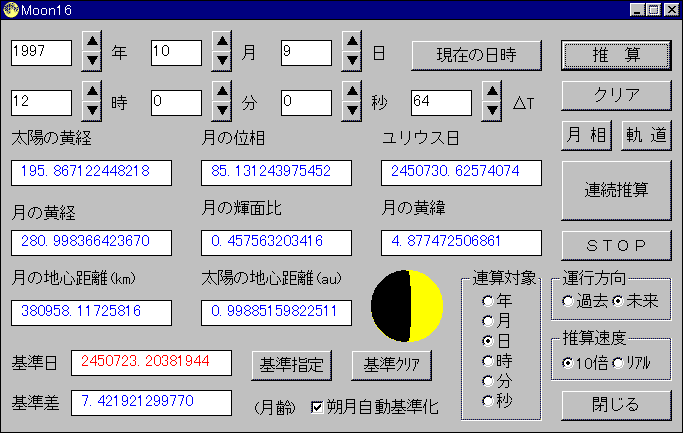Image resolution: width=683 pixels, height=433 pixels.
Task: Increase the day value with up arrow
Action: point(352,42)
